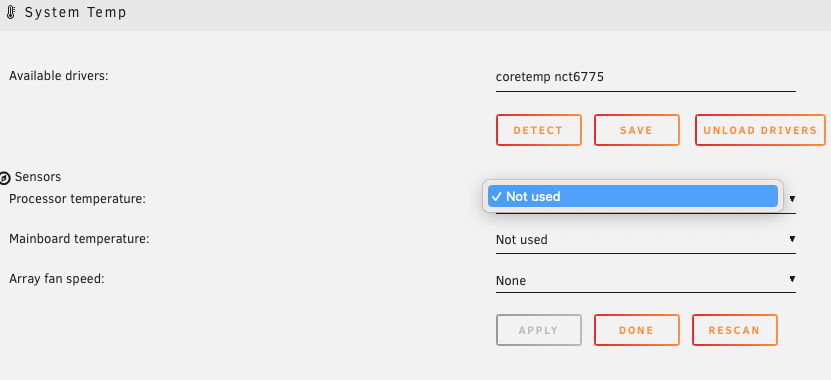The width and height of the screenshot is (831, 380).
Task: Click the UNLOAD DRIVERS button
Action: coord(760,130)
